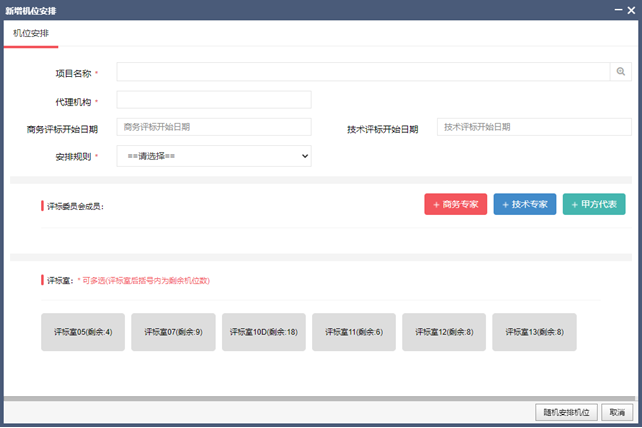Close the 新增机位安排 dialog with X
Screen dimensions: 642x428
(630, 10)
